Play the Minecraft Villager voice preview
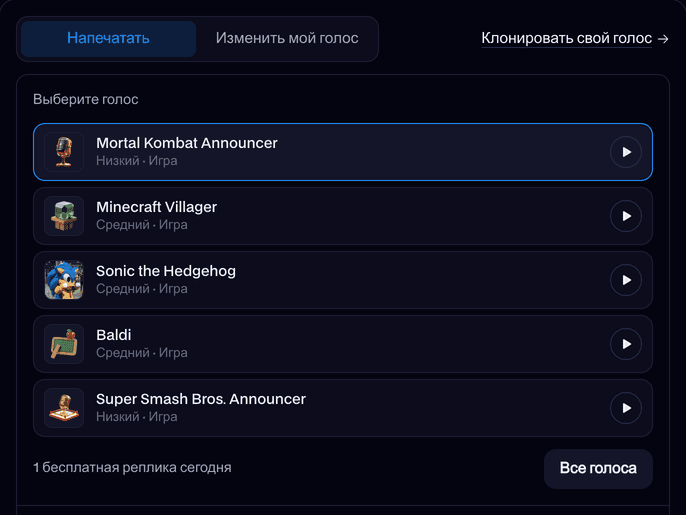Image resolution: width=686 pixels, height=515 pixels. (x=626, y=216)
